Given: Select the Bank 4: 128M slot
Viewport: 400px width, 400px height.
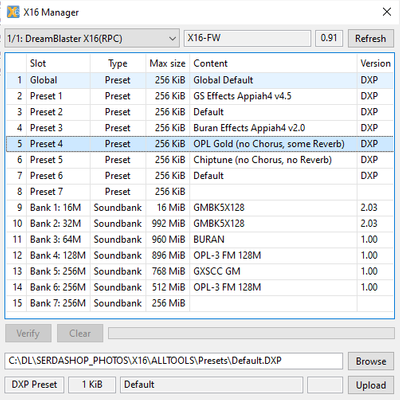Looking at the screenshot, I should click(200, 256).
